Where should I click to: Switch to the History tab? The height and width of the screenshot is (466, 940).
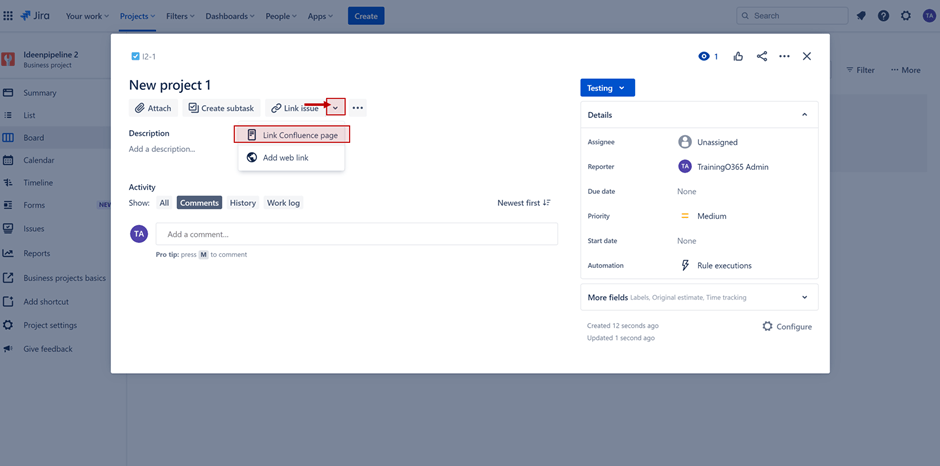[x=243, y=203]
